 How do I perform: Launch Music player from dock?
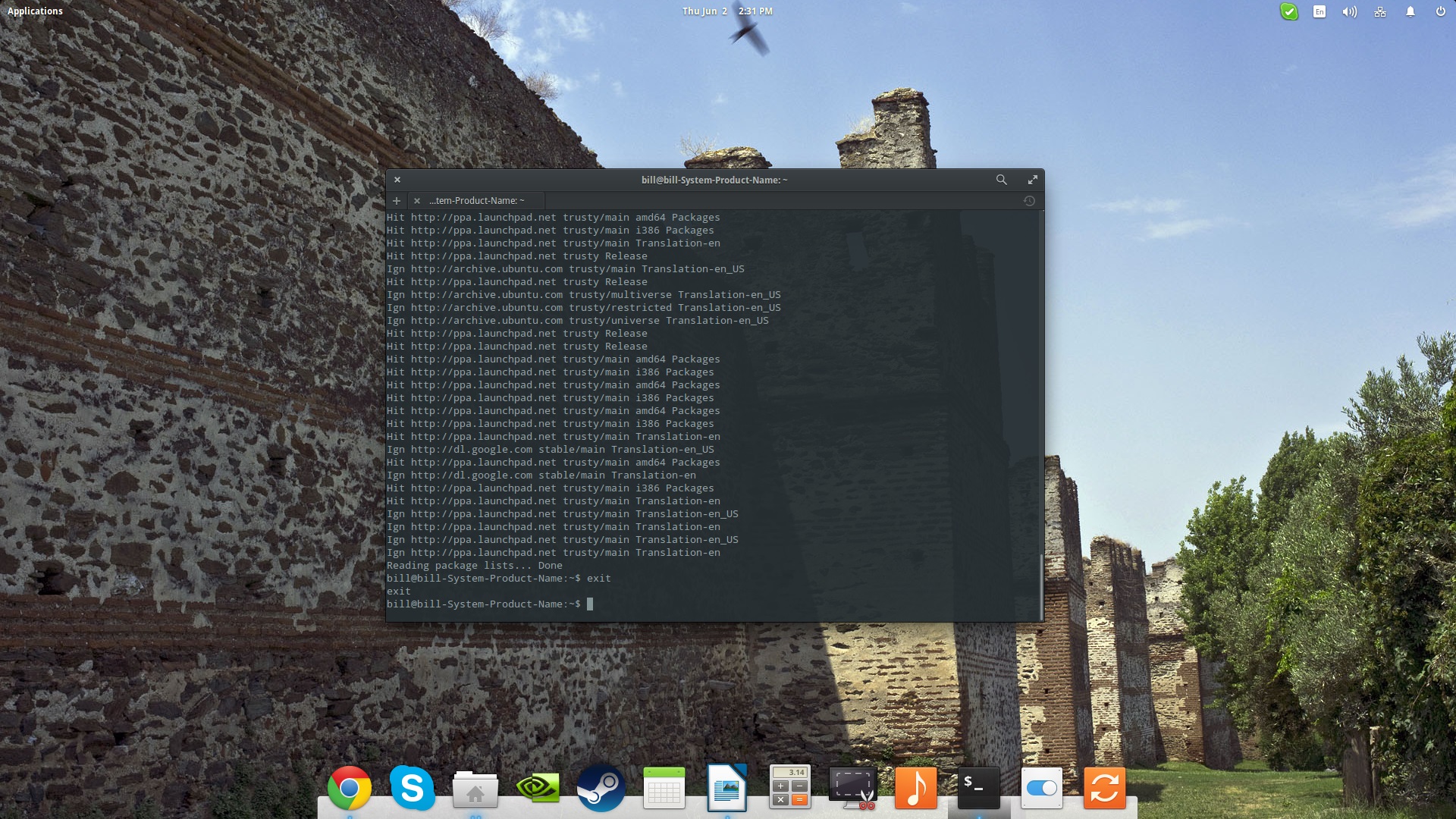916,789
